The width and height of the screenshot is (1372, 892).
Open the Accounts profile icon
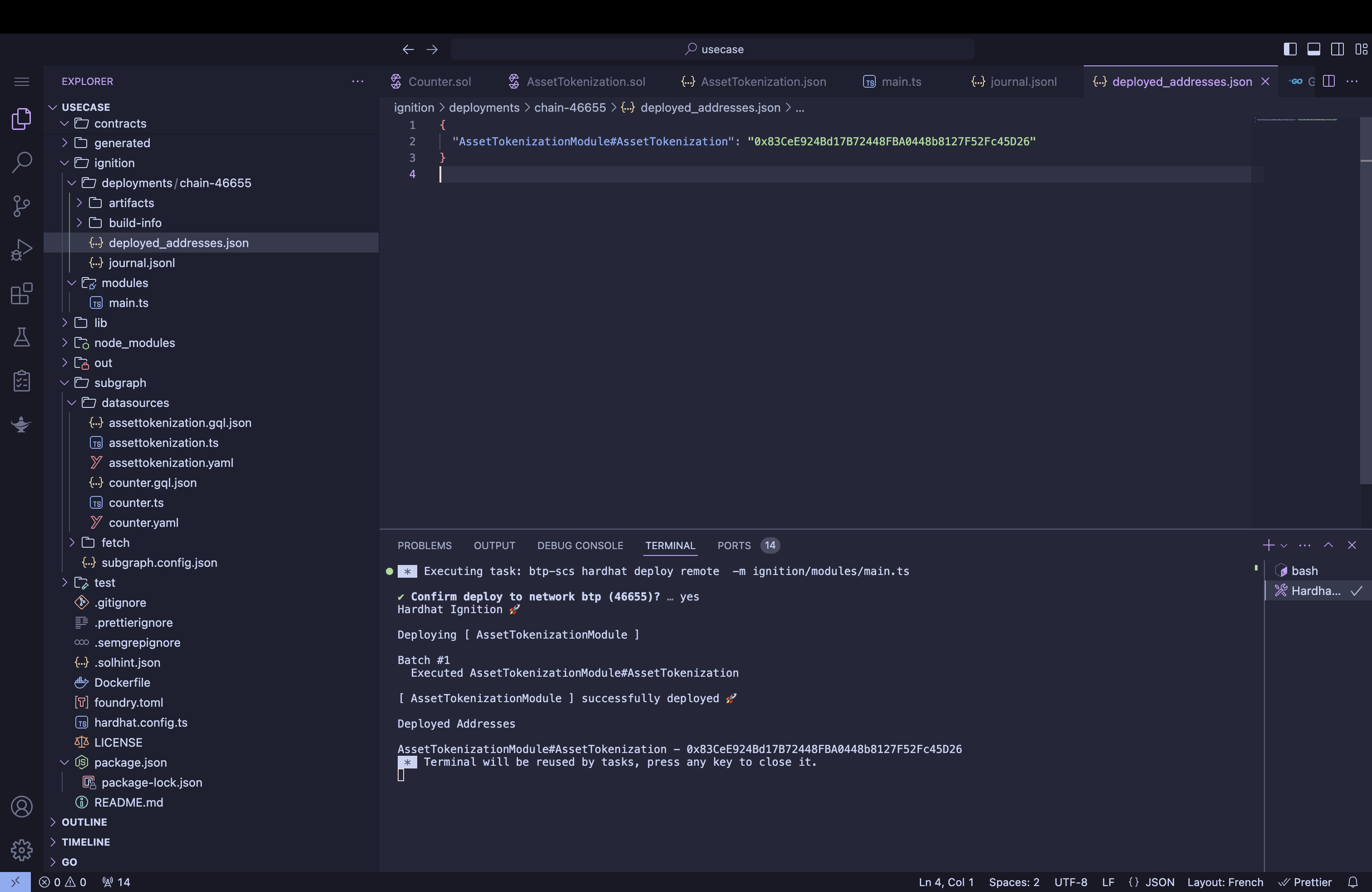click(21, 806)
